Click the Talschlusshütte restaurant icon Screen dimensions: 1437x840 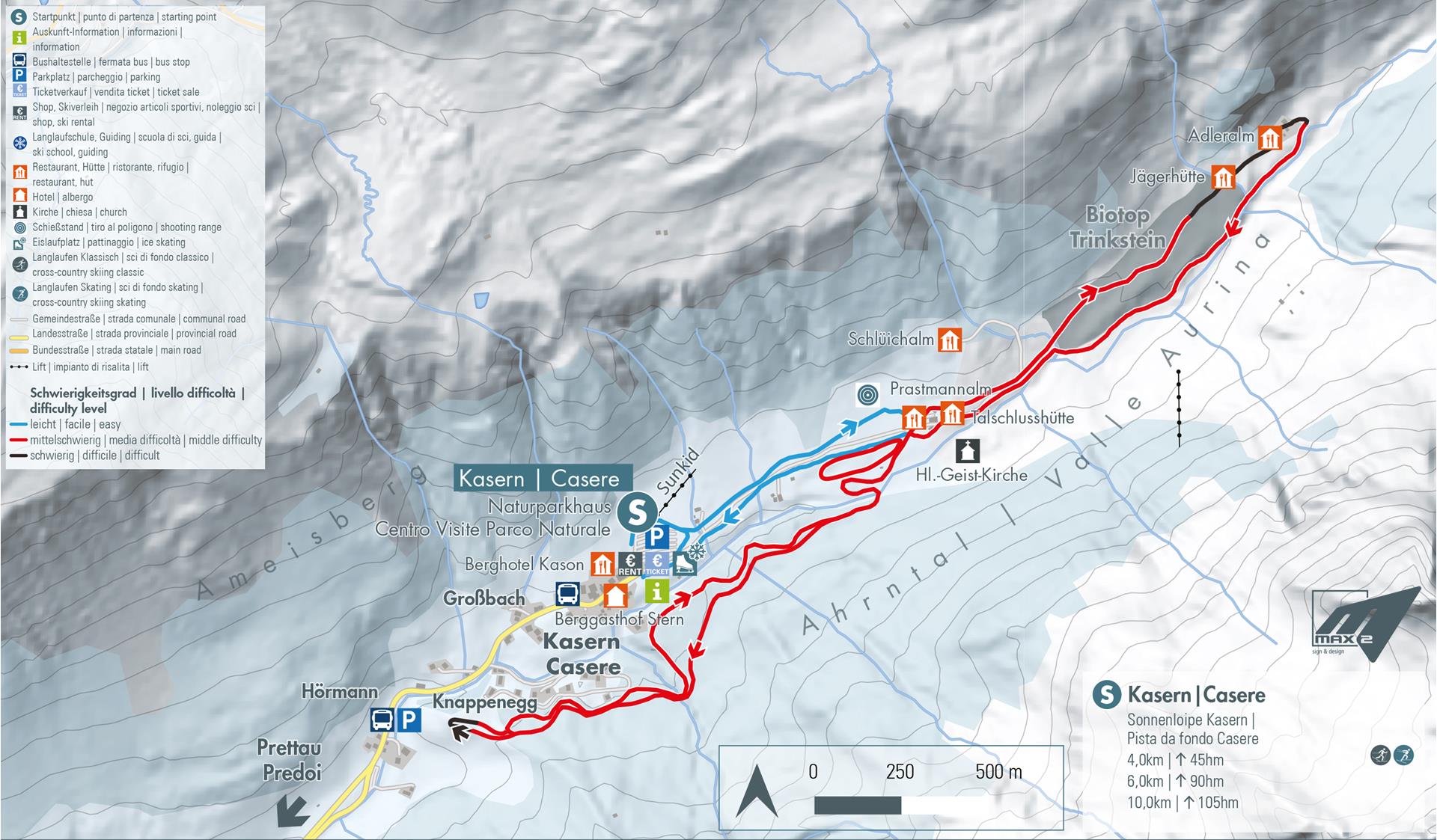[x=951, y=414]
